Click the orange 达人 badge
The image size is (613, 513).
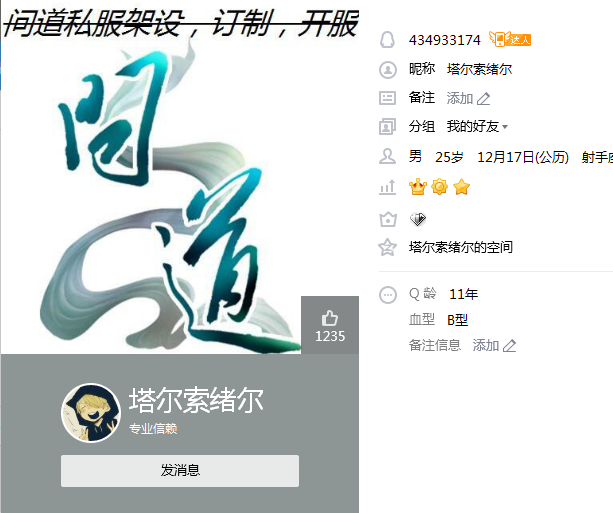pos(510,39)
